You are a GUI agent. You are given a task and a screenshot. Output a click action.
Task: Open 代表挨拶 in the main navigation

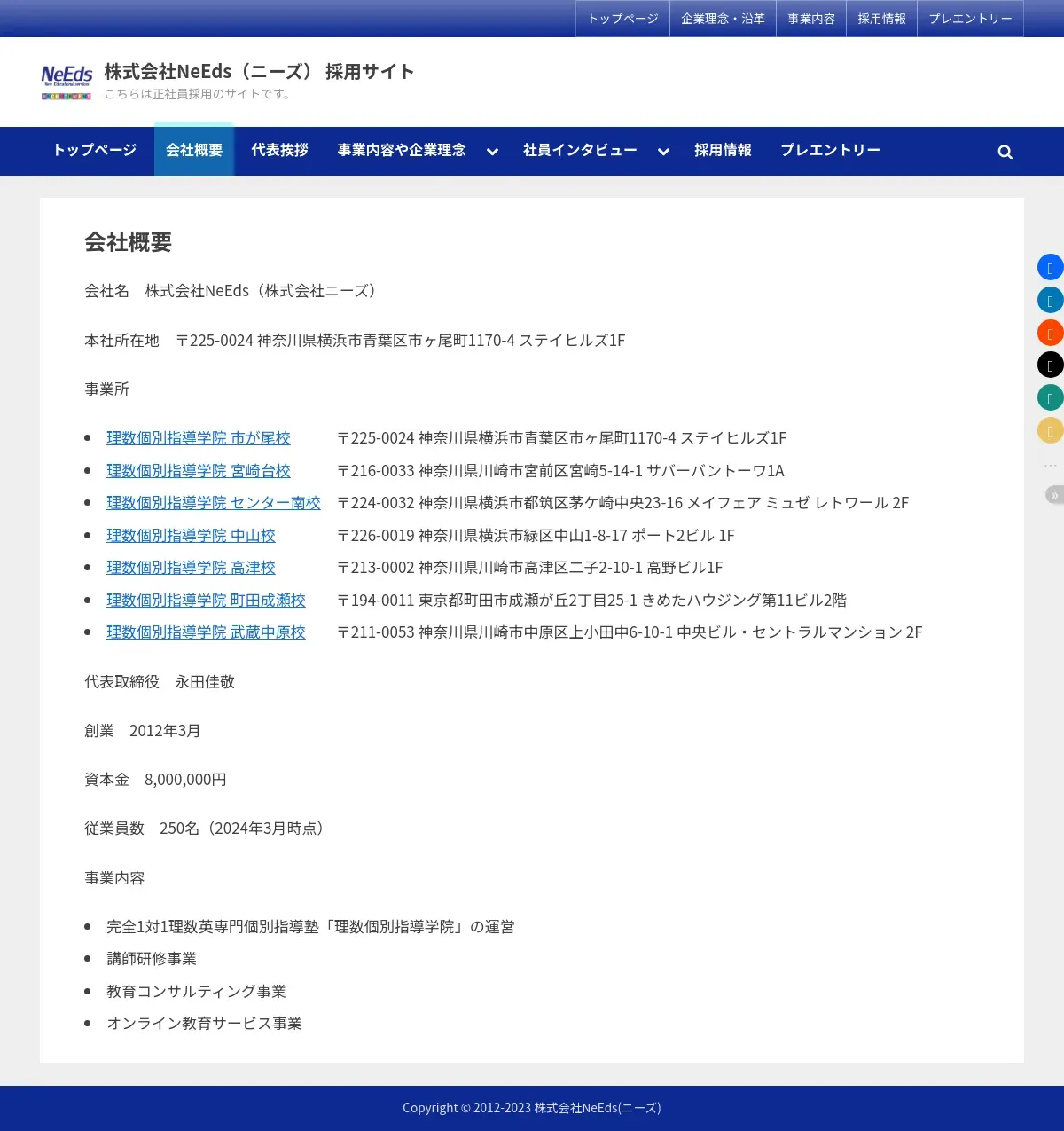[x=280, y=151]
